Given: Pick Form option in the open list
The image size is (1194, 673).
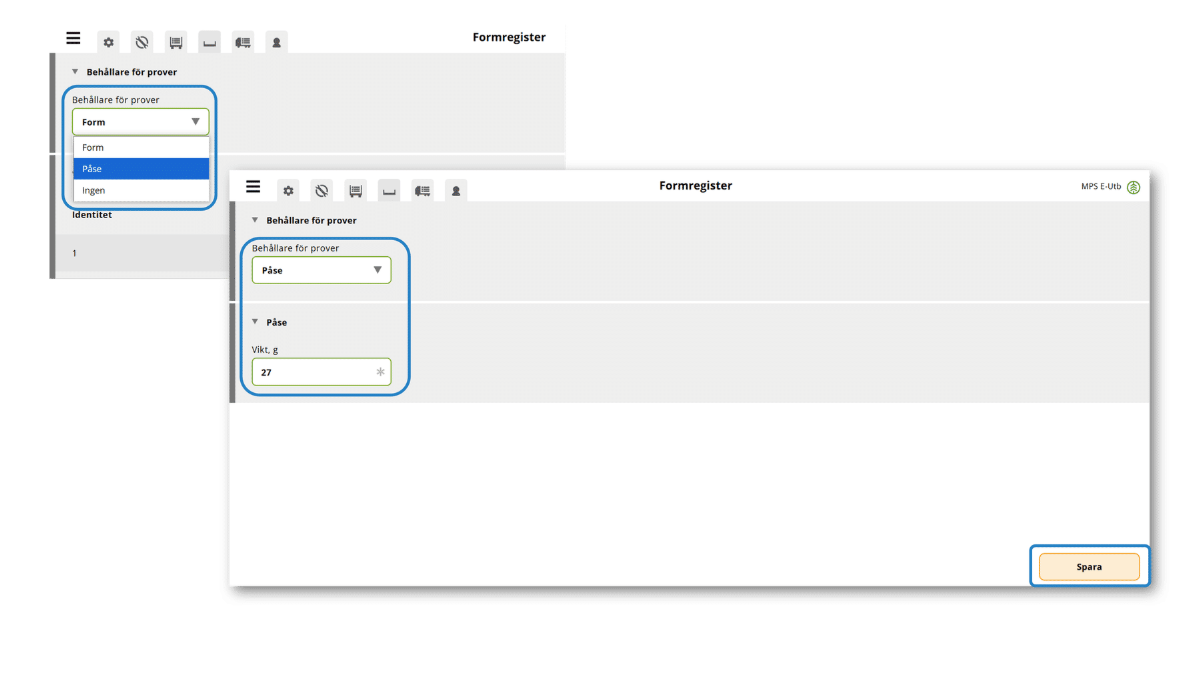Looking at the screenshot, I should 141,147.
